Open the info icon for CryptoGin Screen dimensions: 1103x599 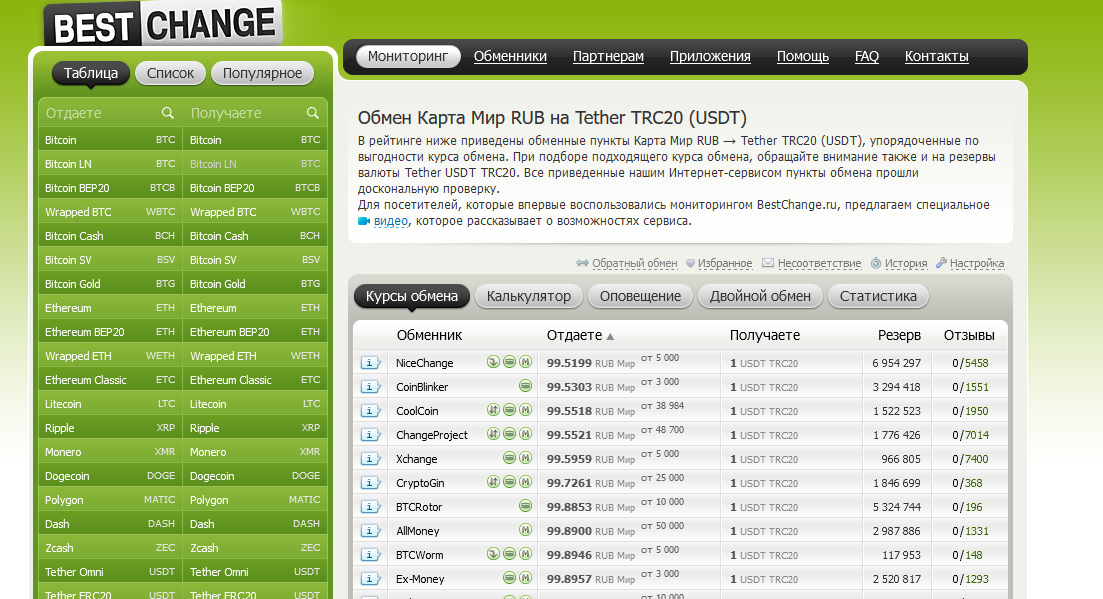coord(370,482)
